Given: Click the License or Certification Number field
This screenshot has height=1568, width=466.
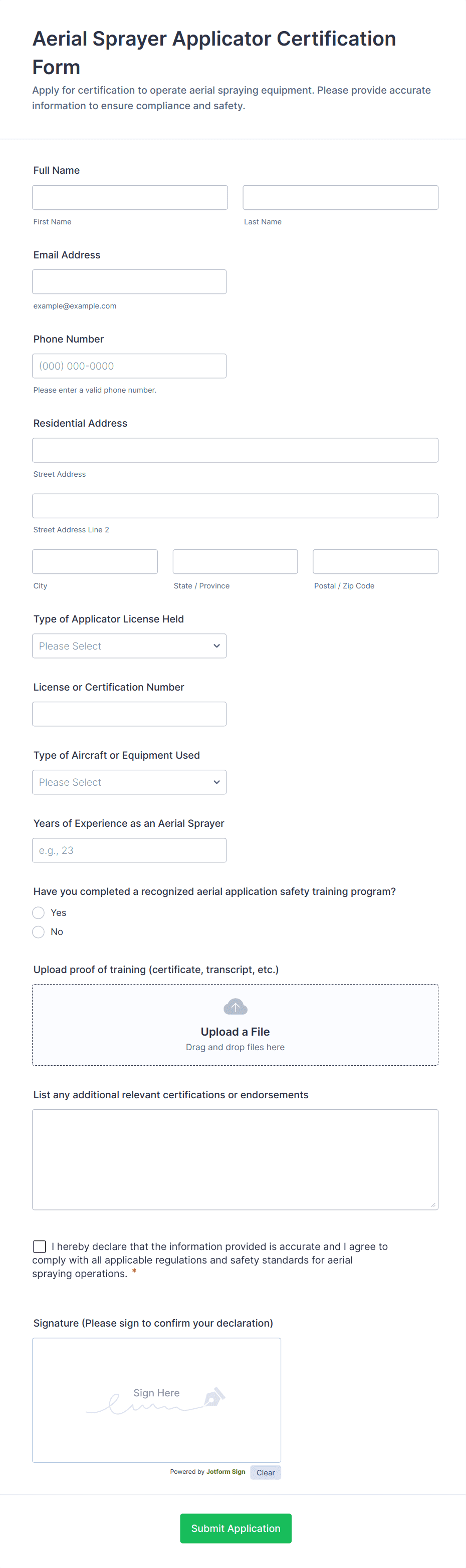Looking at the screenshot, I should 129,714.
